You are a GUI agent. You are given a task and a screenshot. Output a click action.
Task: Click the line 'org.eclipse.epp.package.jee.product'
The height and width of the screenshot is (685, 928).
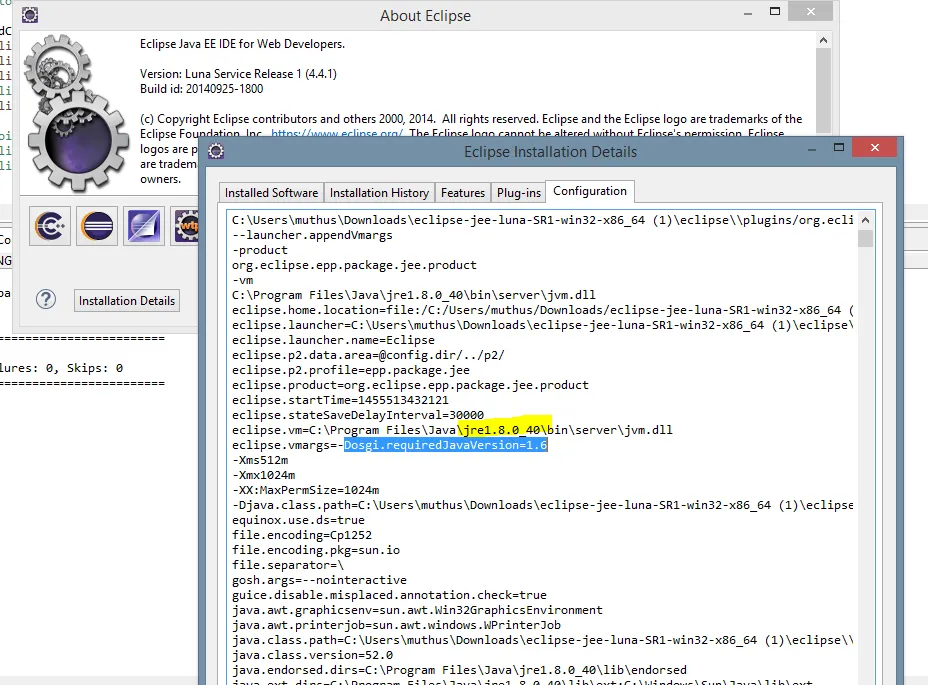click(x=354, y=265)
